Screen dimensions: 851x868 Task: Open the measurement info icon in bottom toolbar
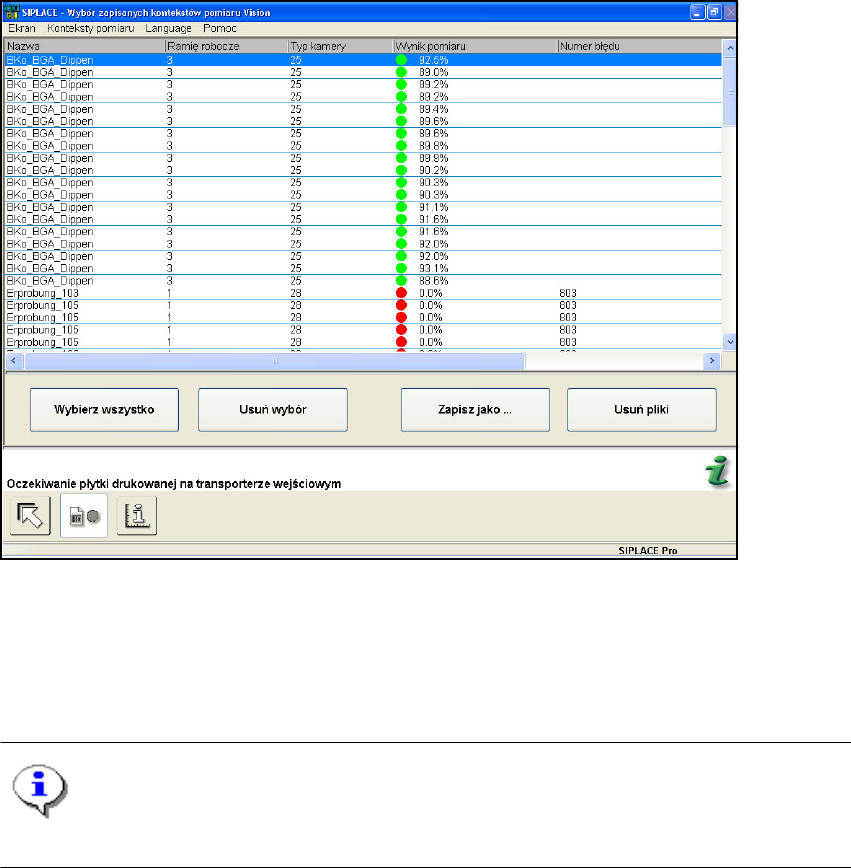[137, 515]
